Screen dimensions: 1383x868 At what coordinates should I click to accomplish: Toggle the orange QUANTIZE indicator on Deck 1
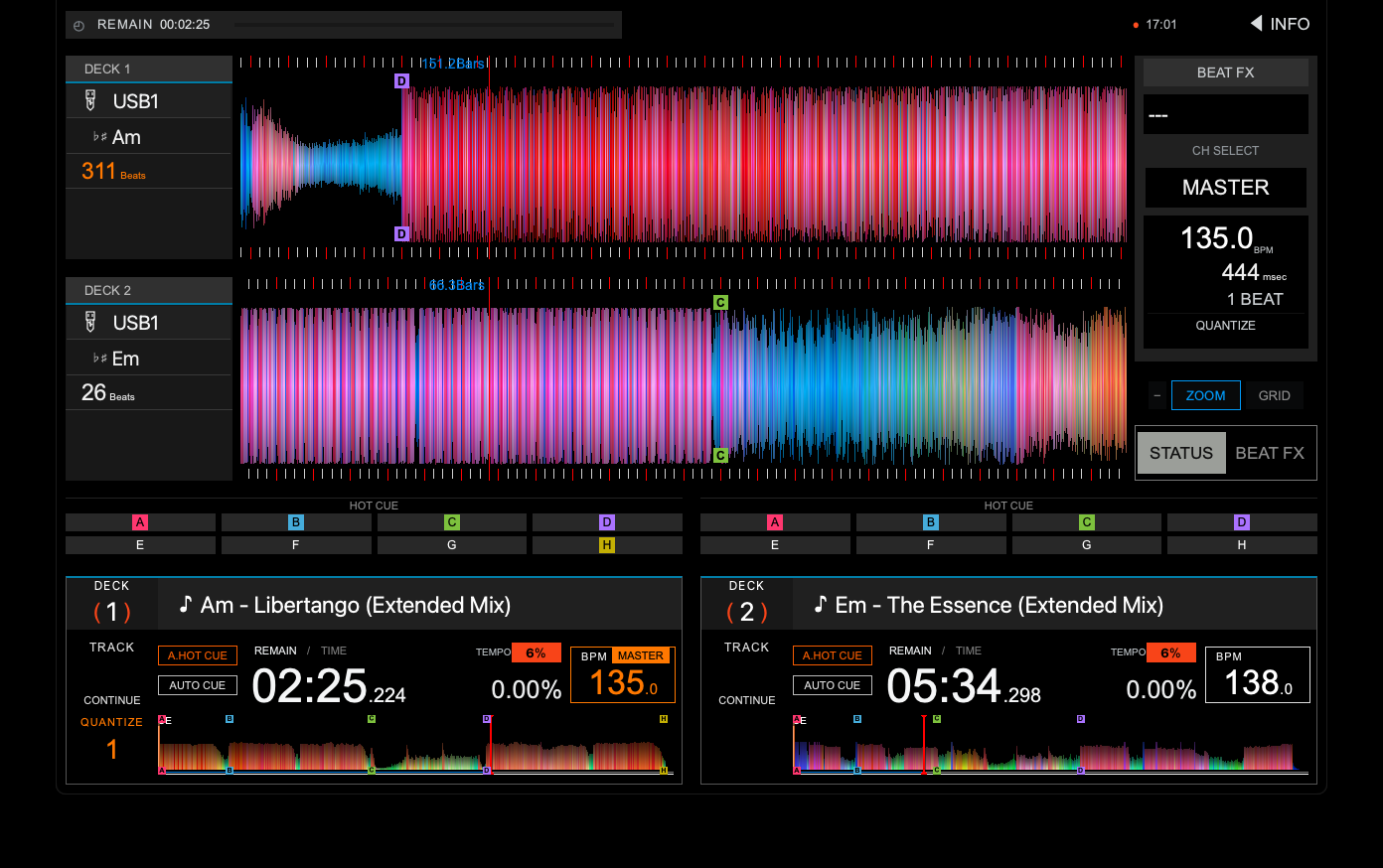coord(111,722)
